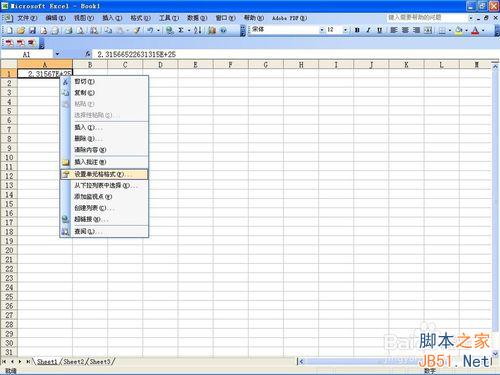Image resolution: width=500 pixels, height=375 pixels.
Task: Click the second Adobe PDF toolbar icon
Action: click(21, 43)
